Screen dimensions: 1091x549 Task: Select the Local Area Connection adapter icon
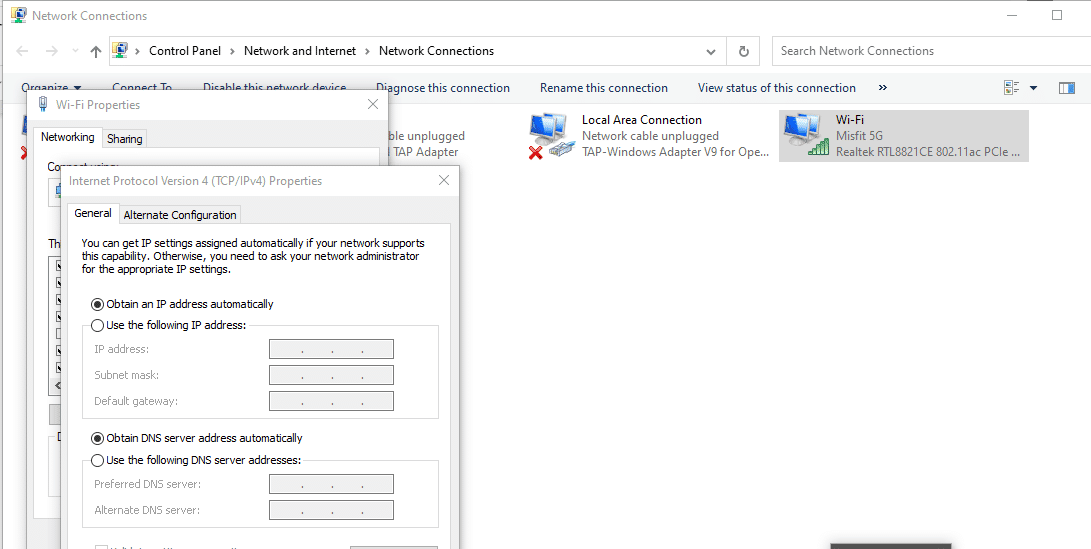pos(552,135)
